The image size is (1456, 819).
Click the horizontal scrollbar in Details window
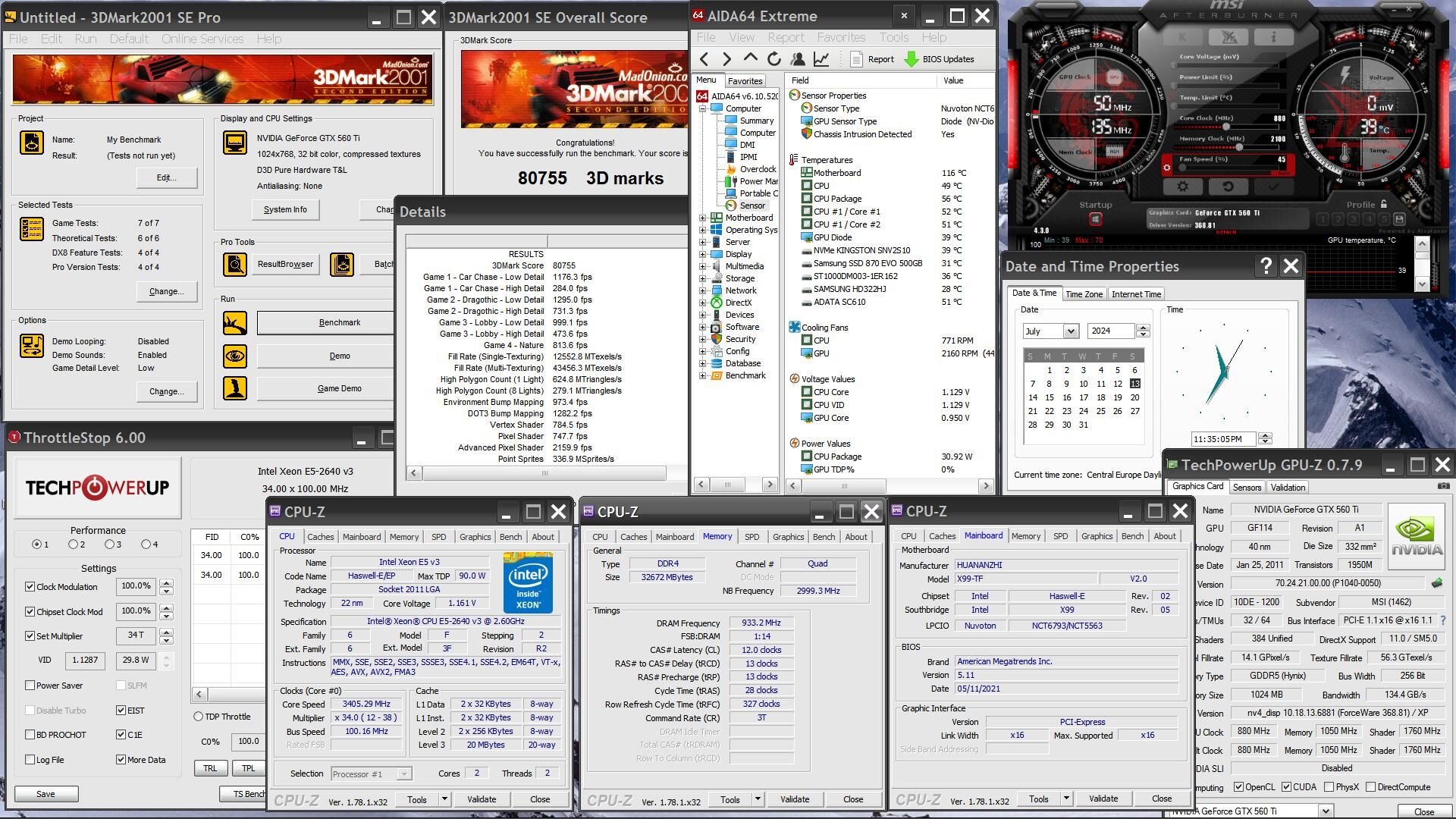[x=544, y=473]
